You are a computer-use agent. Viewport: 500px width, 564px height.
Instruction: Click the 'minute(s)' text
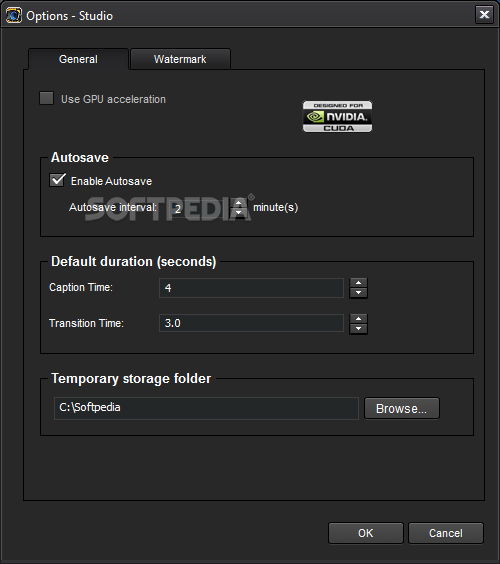point(276,208)
